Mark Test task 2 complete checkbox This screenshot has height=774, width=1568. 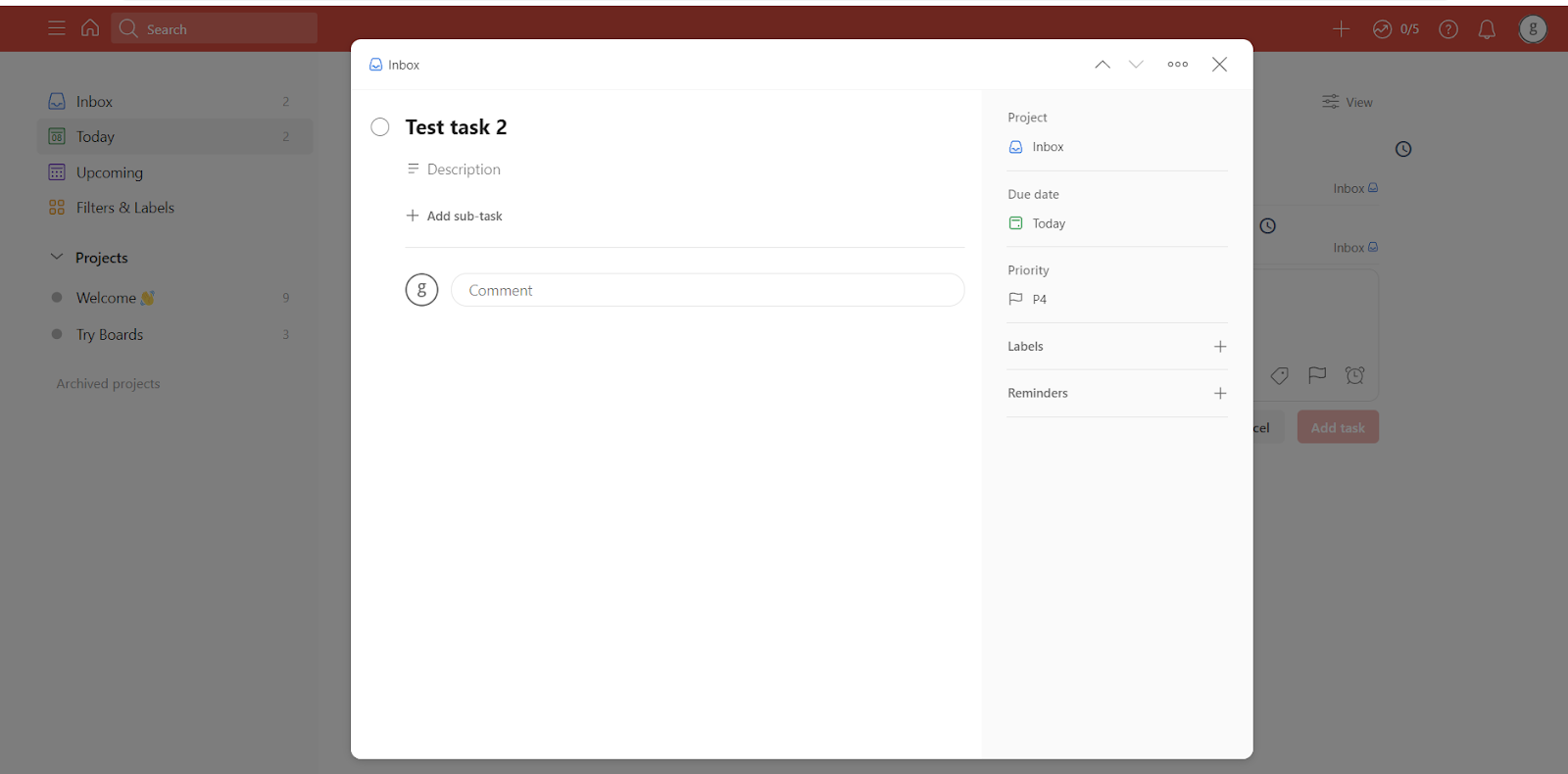click(380, 126)
